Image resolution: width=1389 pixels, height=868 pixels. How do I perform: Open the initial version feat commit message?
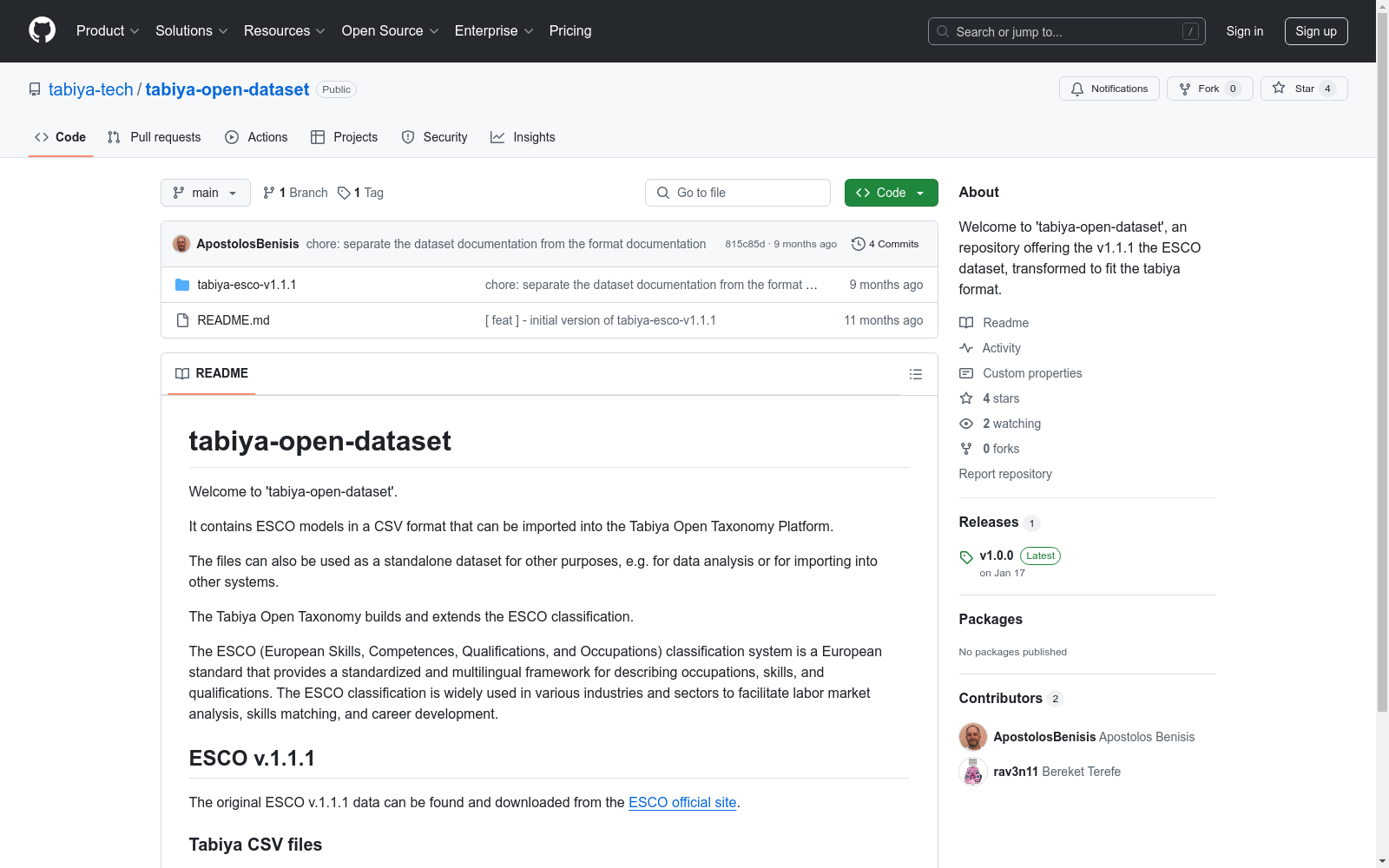coord(601,320)
